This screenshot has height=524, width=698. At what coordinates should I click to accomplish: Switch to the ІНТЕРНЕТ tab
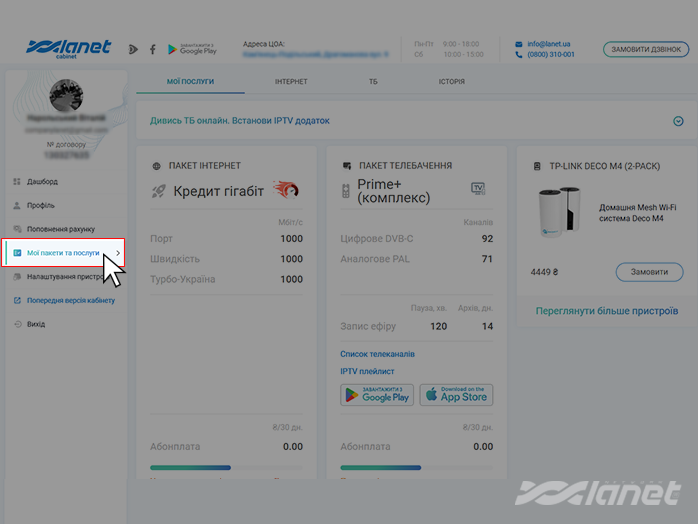coord(291,82)
